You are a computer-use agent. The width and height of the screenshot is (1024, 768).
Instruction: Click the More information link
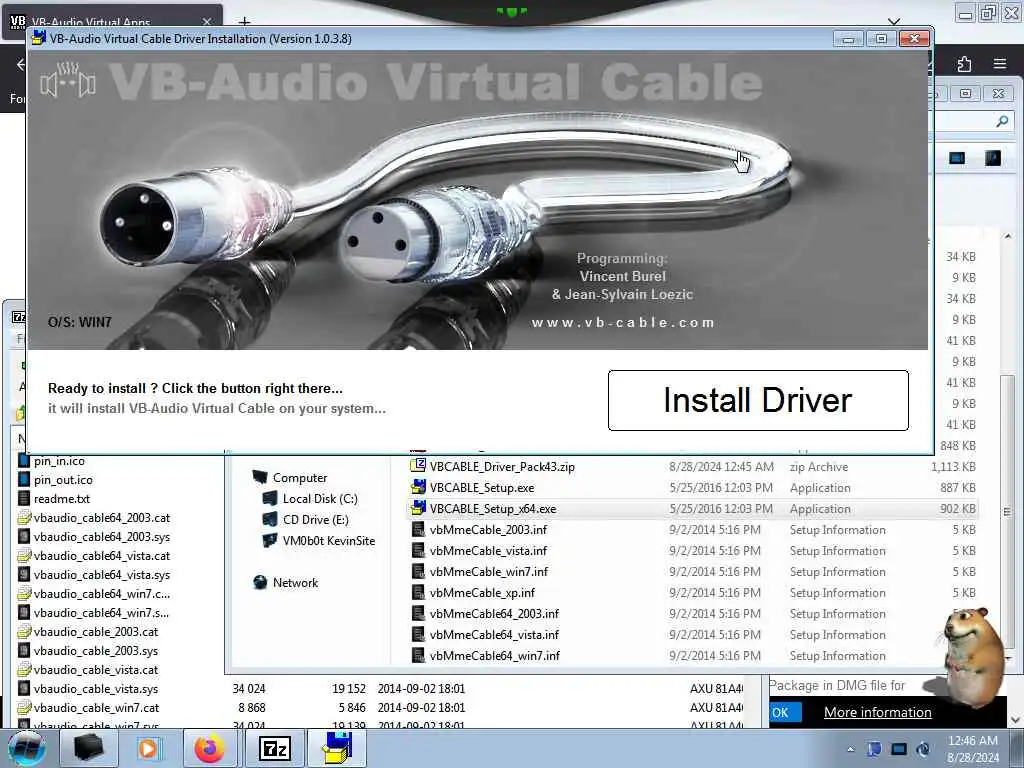(877, 712)
